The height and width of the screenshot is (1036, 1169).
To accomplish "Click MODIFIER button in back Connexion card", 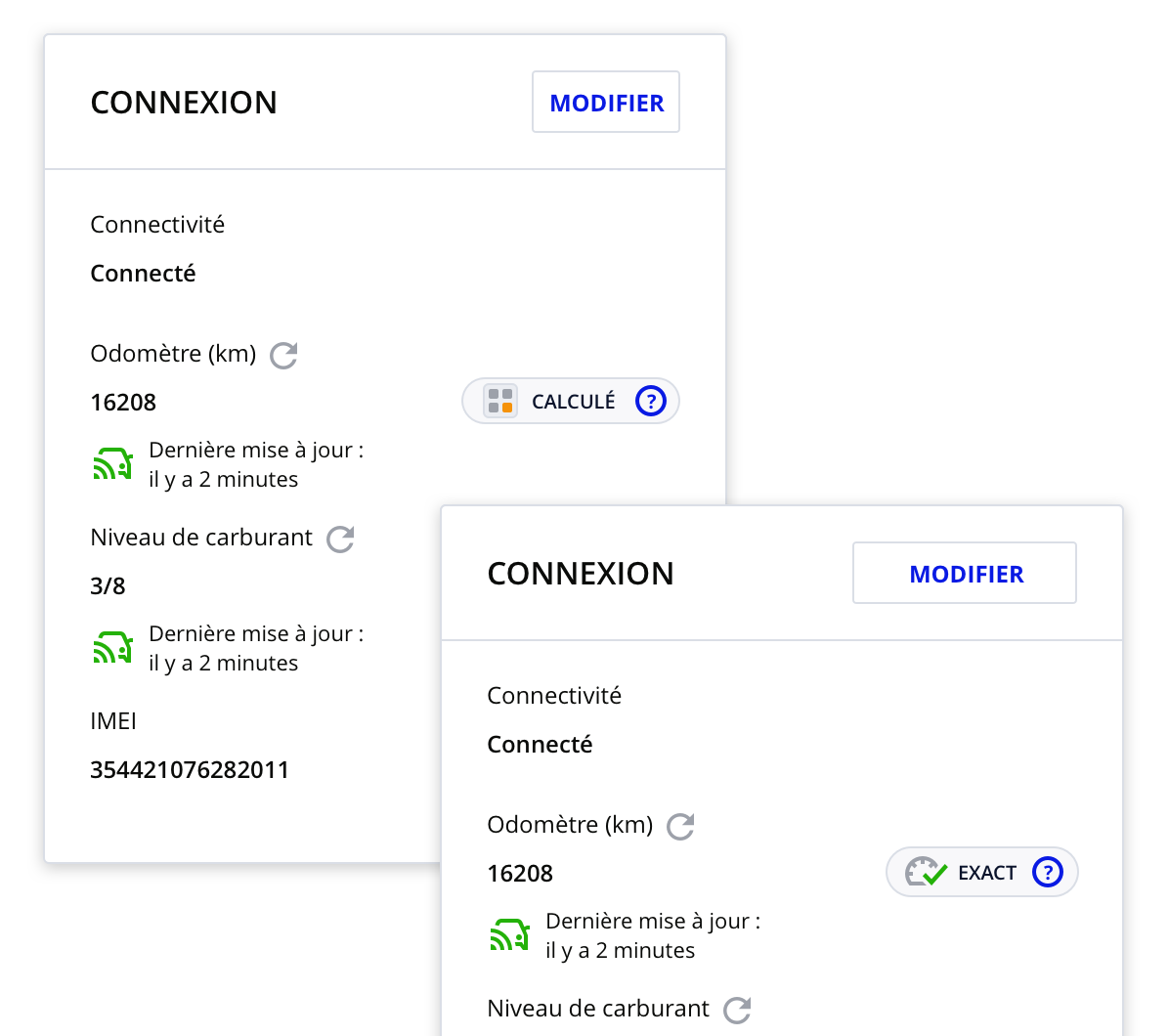I will click(x=606, y=103).
